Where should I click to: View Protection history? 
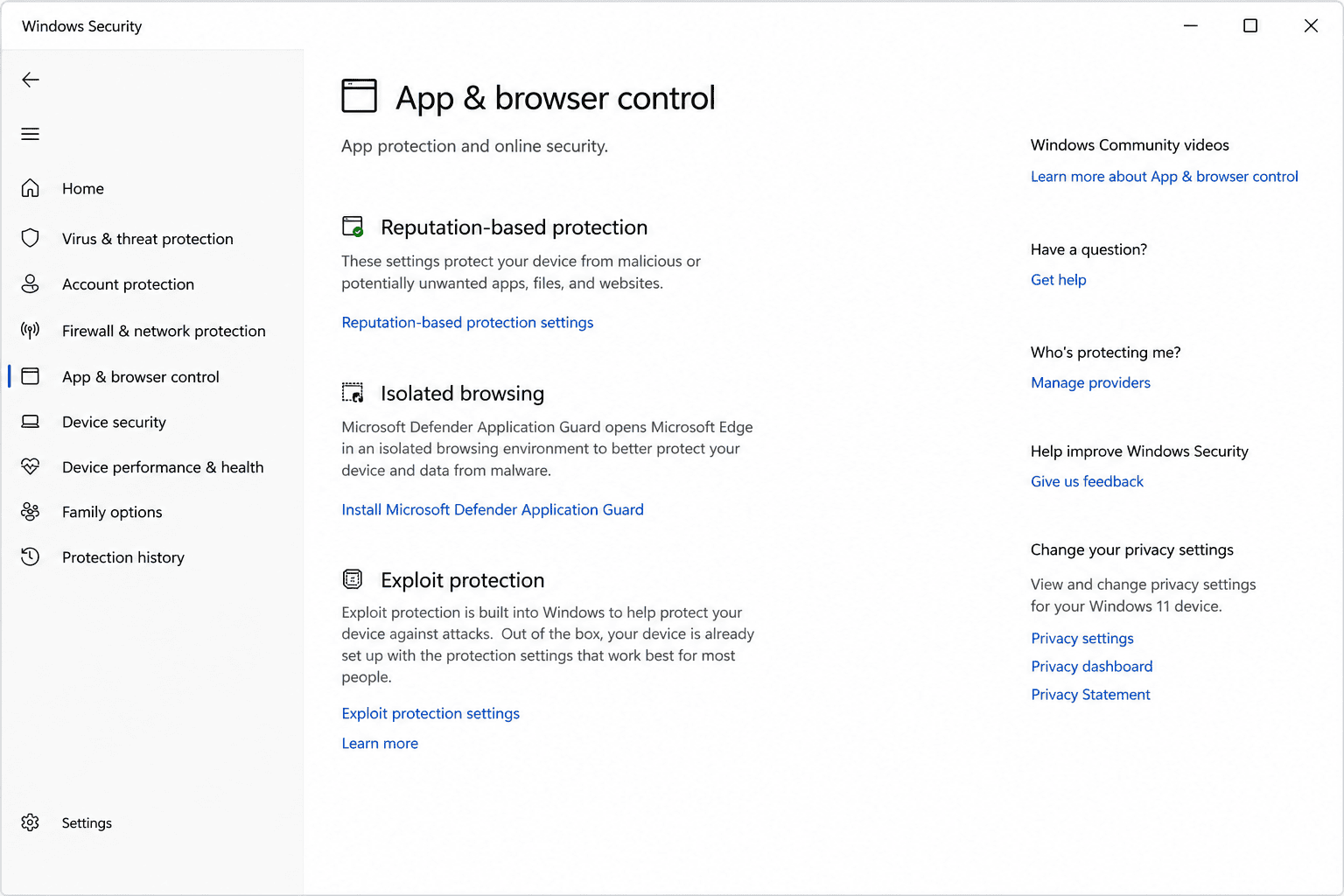tap(123, 557)
